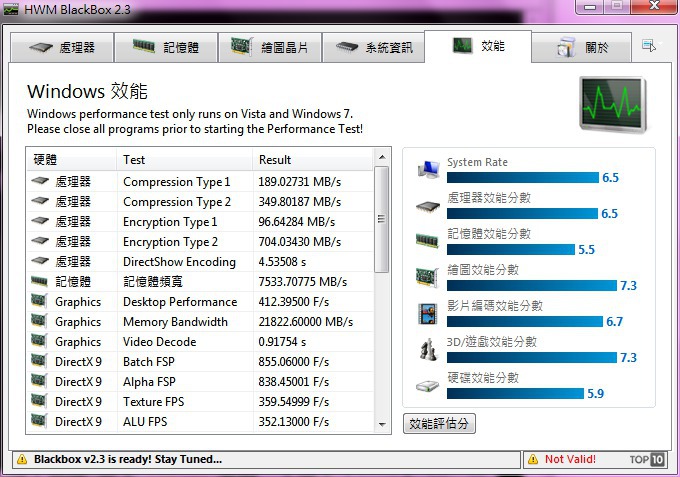Click the results list scroll up arrow
This screenshot has height=477, width=680.
pyautogui.click(x=382, y=157)
